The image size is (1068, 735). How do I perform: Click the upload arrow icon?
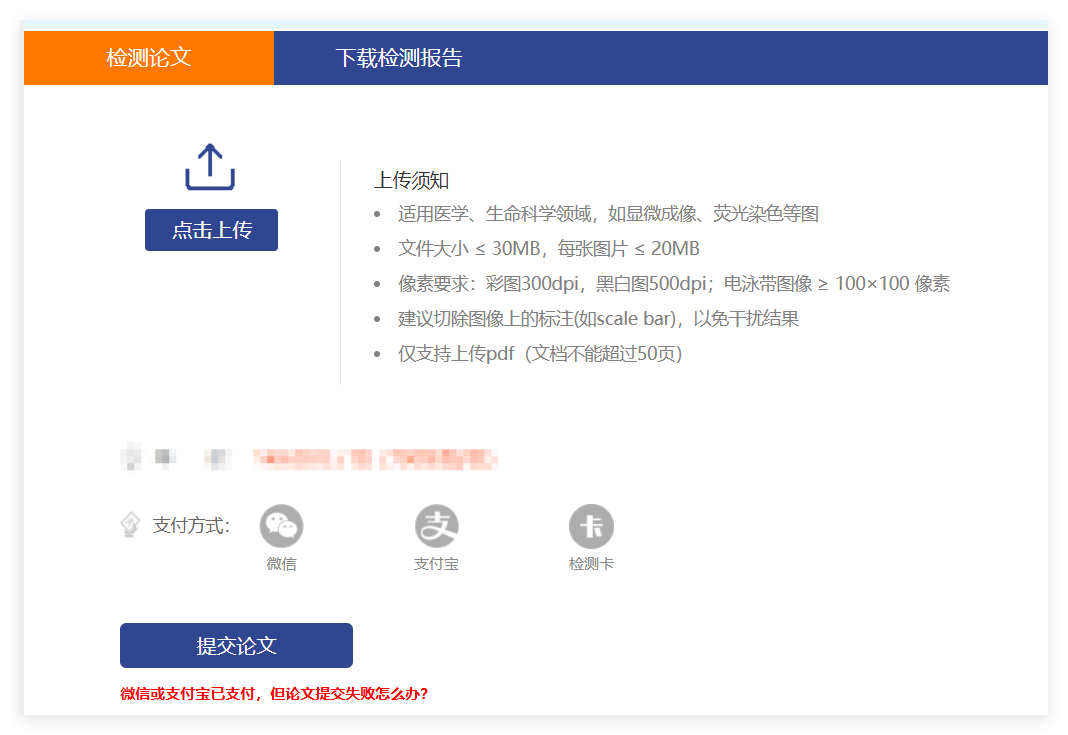[210, 167]
